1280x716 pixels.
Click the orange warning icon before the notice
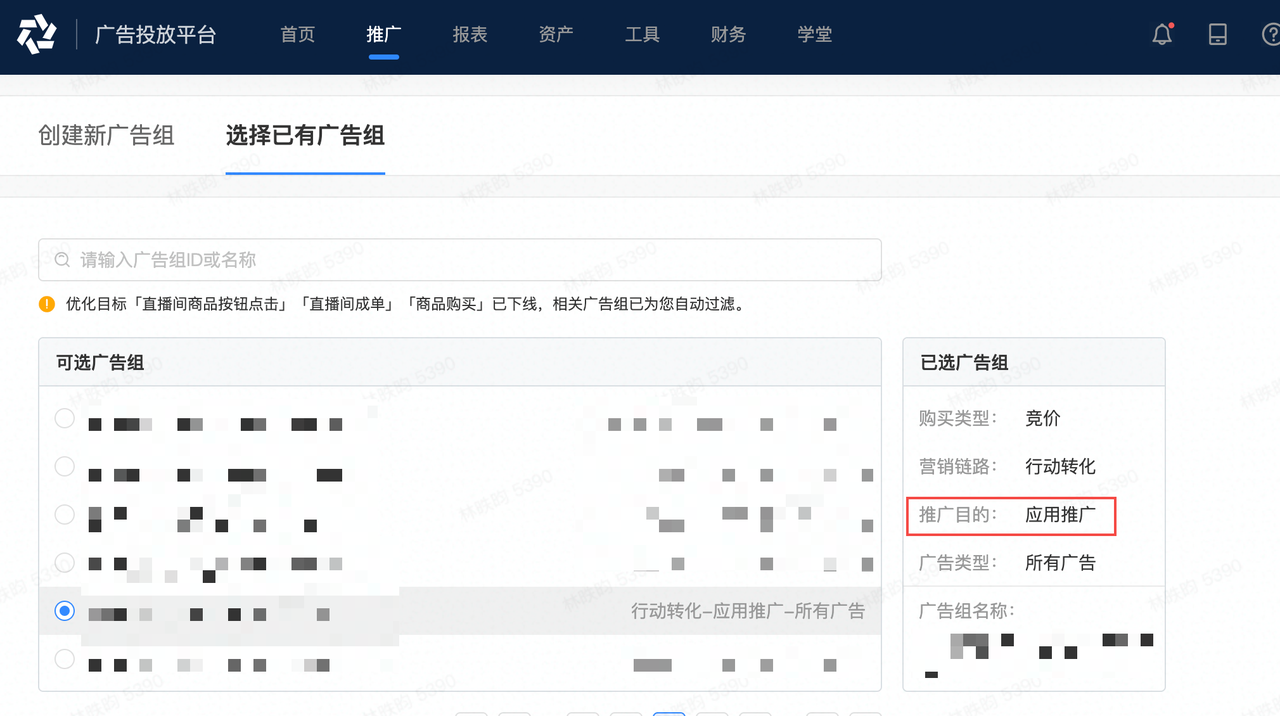[x=46, y=304]
